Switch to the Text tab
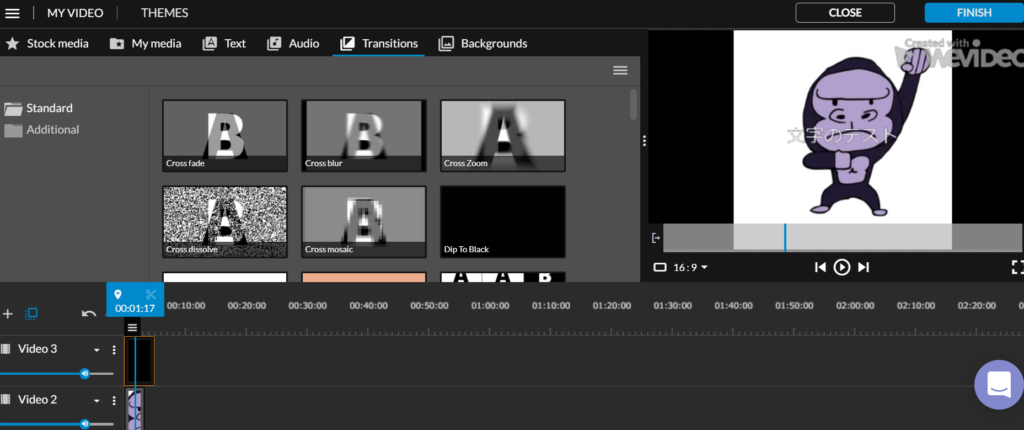 [224, 44]
